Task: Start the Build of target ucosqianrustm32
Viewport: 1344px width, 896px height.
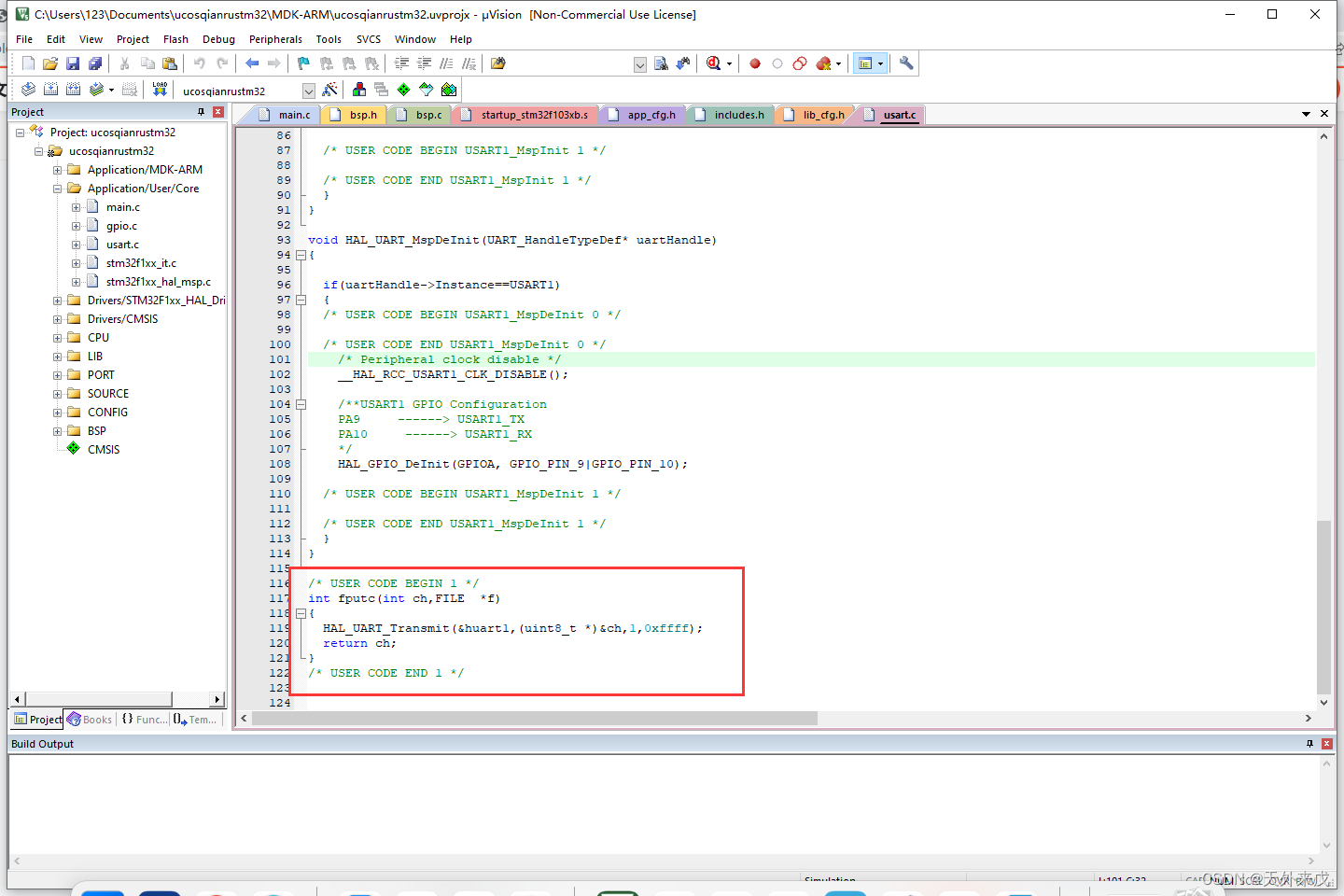Action: click(49, 90)
